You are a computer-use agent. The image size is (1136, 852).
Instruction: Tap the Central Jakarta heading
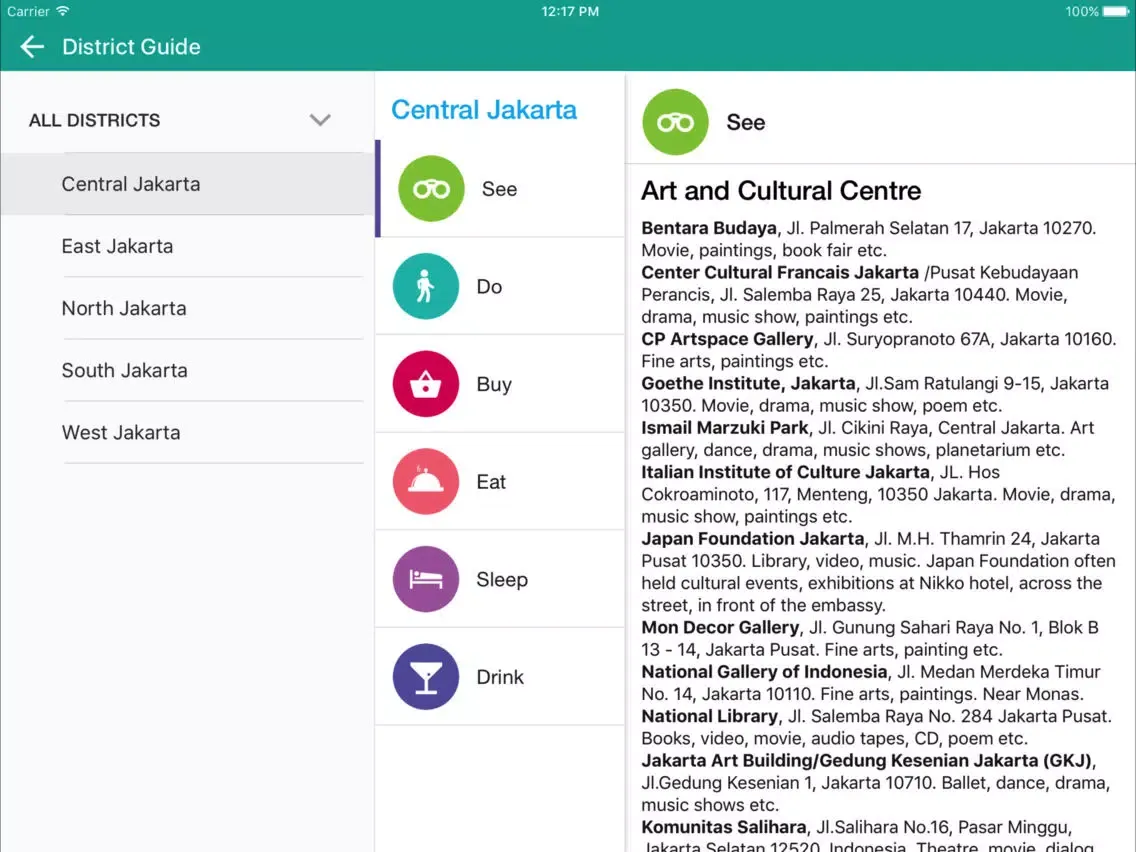coord(484,110)
